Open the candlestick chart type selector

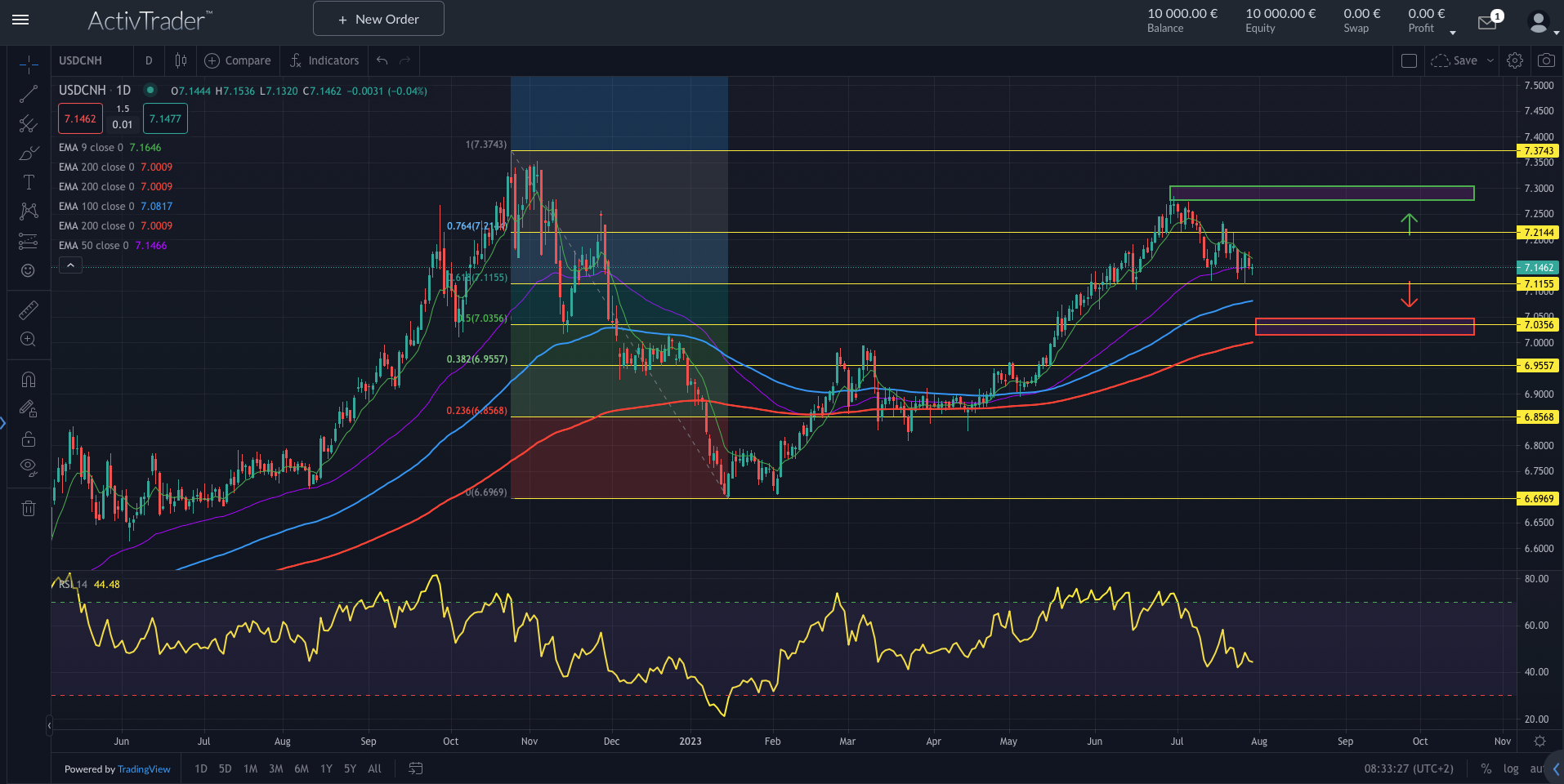180,60
